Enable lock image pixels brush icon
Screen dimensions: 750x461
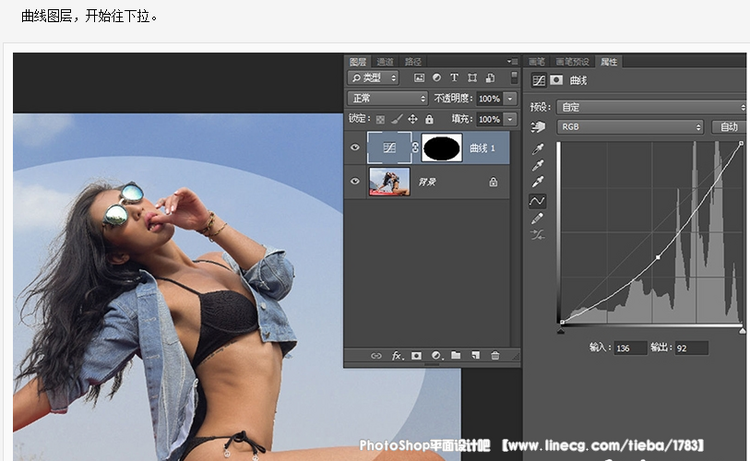pyautogui.click(x=397, y=119)
